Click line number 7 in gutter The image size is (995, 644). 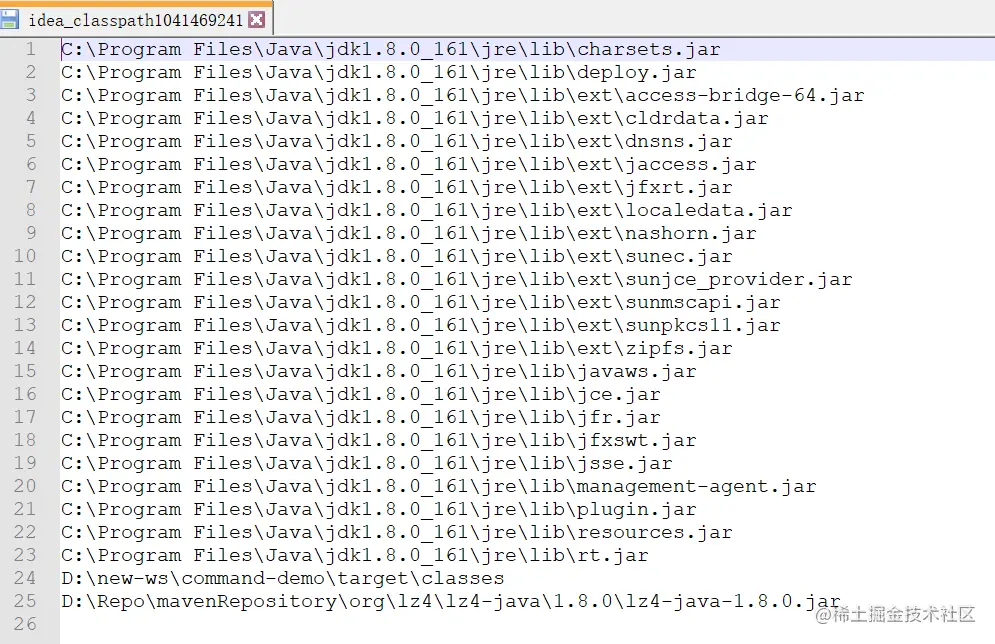pos(30,187)
